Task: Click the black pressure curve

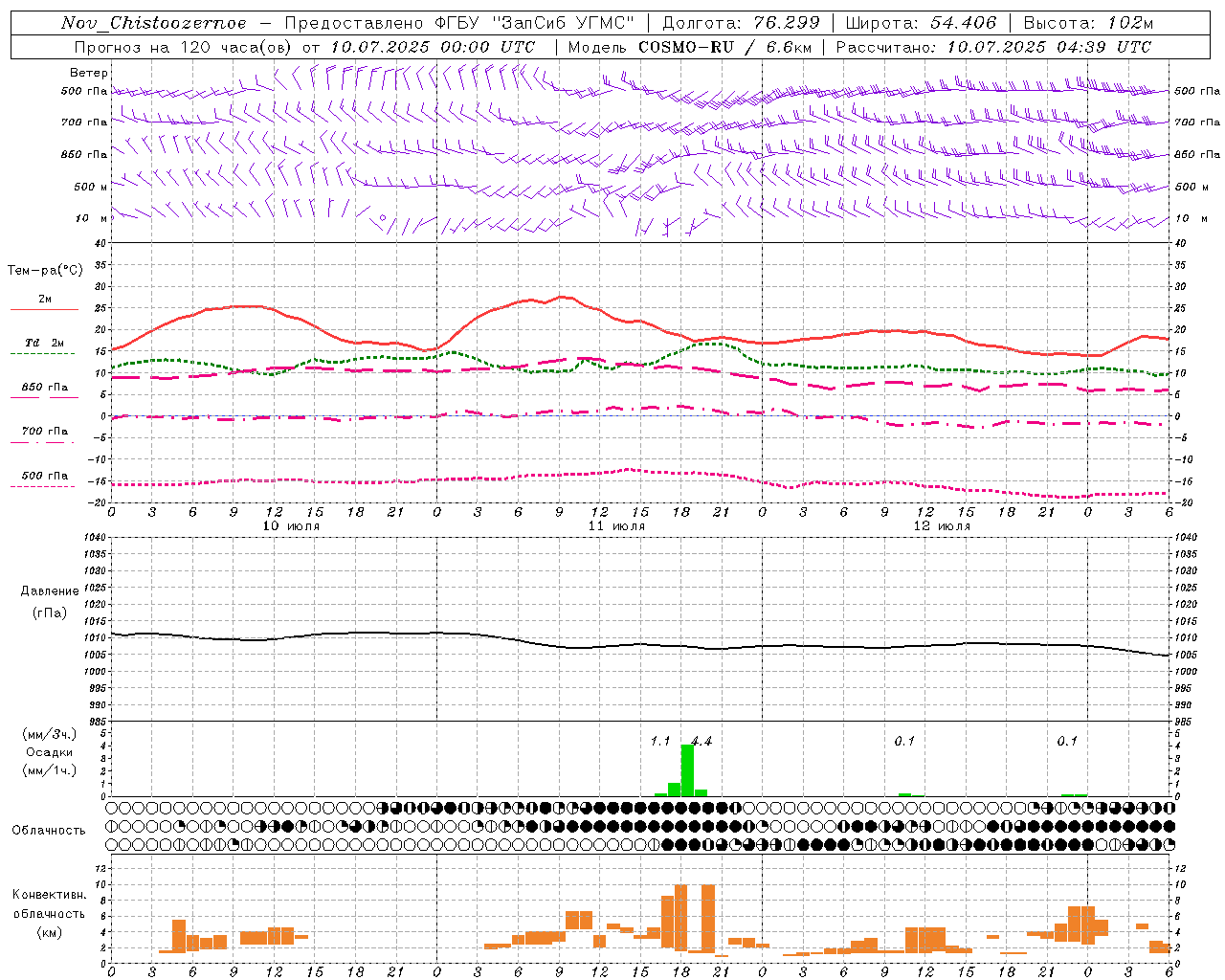Action: point(639,644)
